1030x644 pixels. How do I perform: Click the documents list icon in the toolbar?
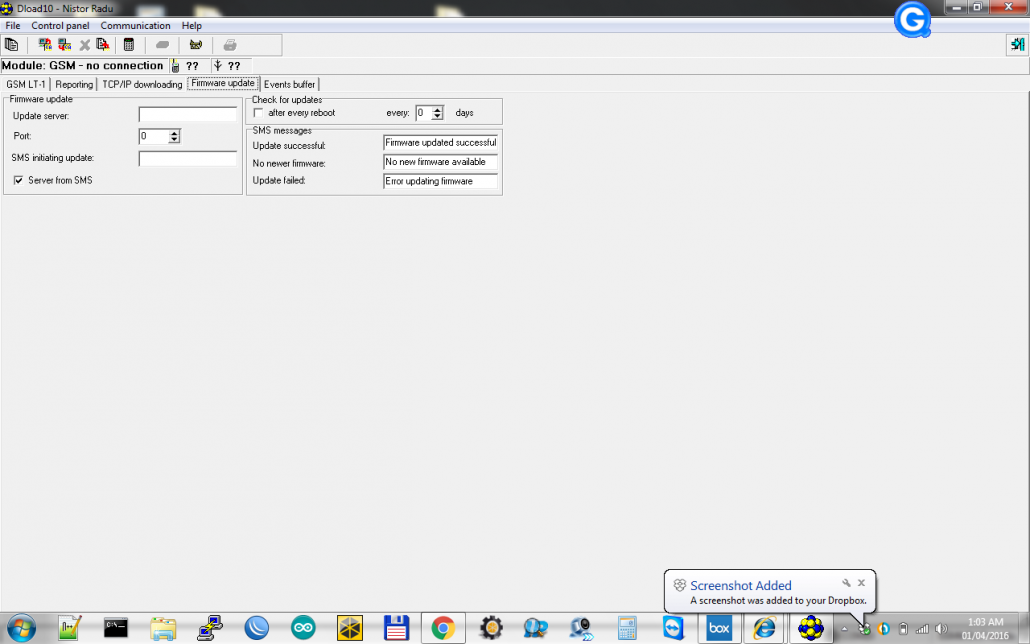coord(11,45)
